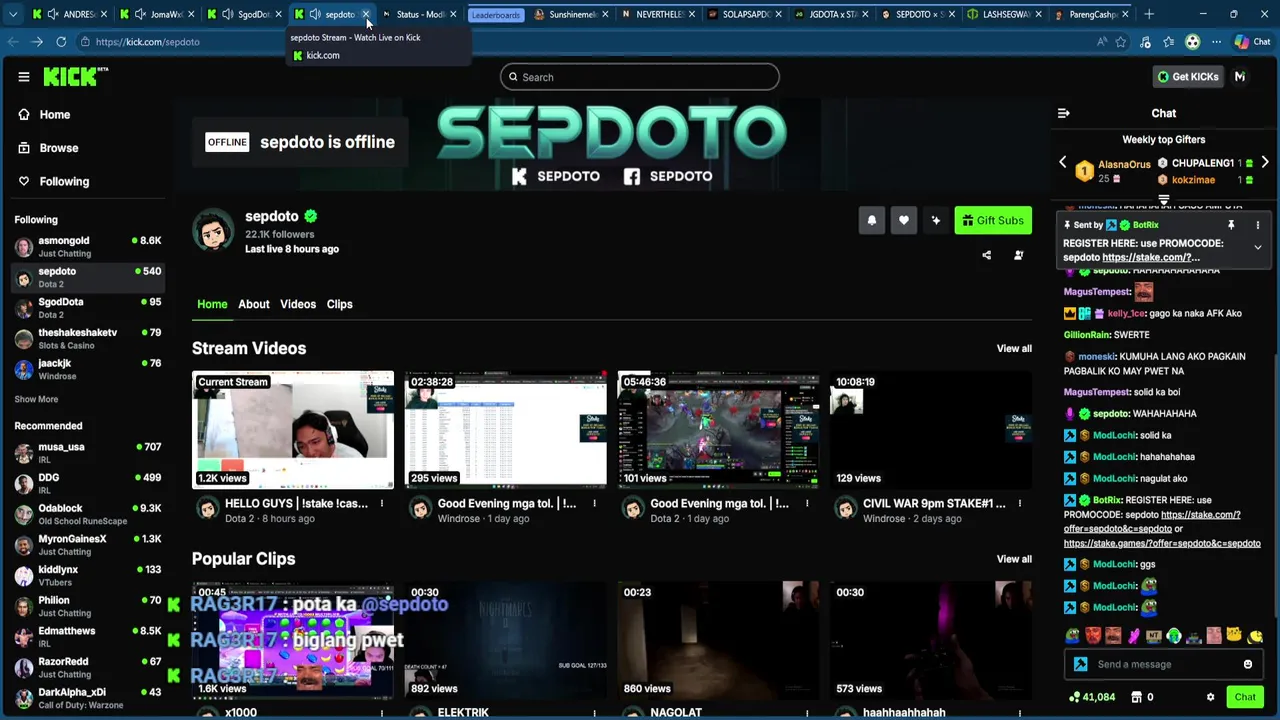The image size is (1280, 720).
Task: Open the emoji picker in chat input
Action: coord(1247,664)
